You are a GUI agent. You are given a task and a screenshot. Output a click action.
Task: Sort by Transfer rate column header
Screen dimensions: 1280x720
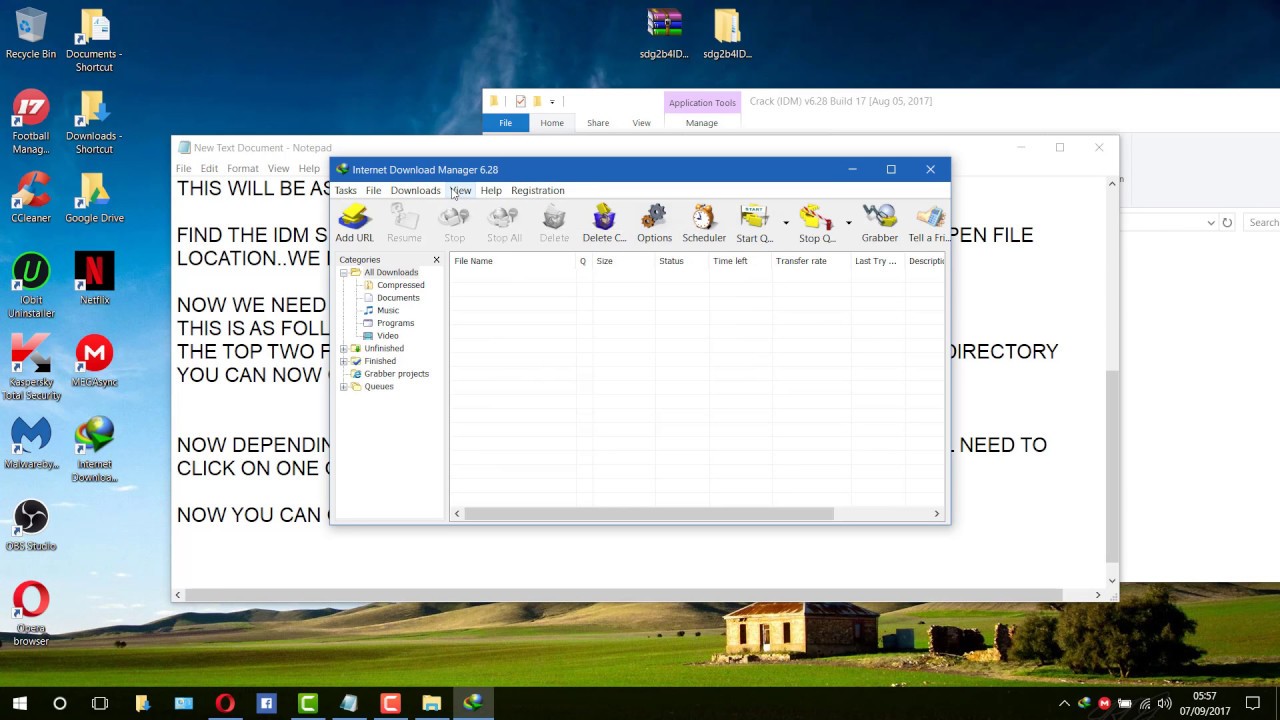click(x=811, y=261)
